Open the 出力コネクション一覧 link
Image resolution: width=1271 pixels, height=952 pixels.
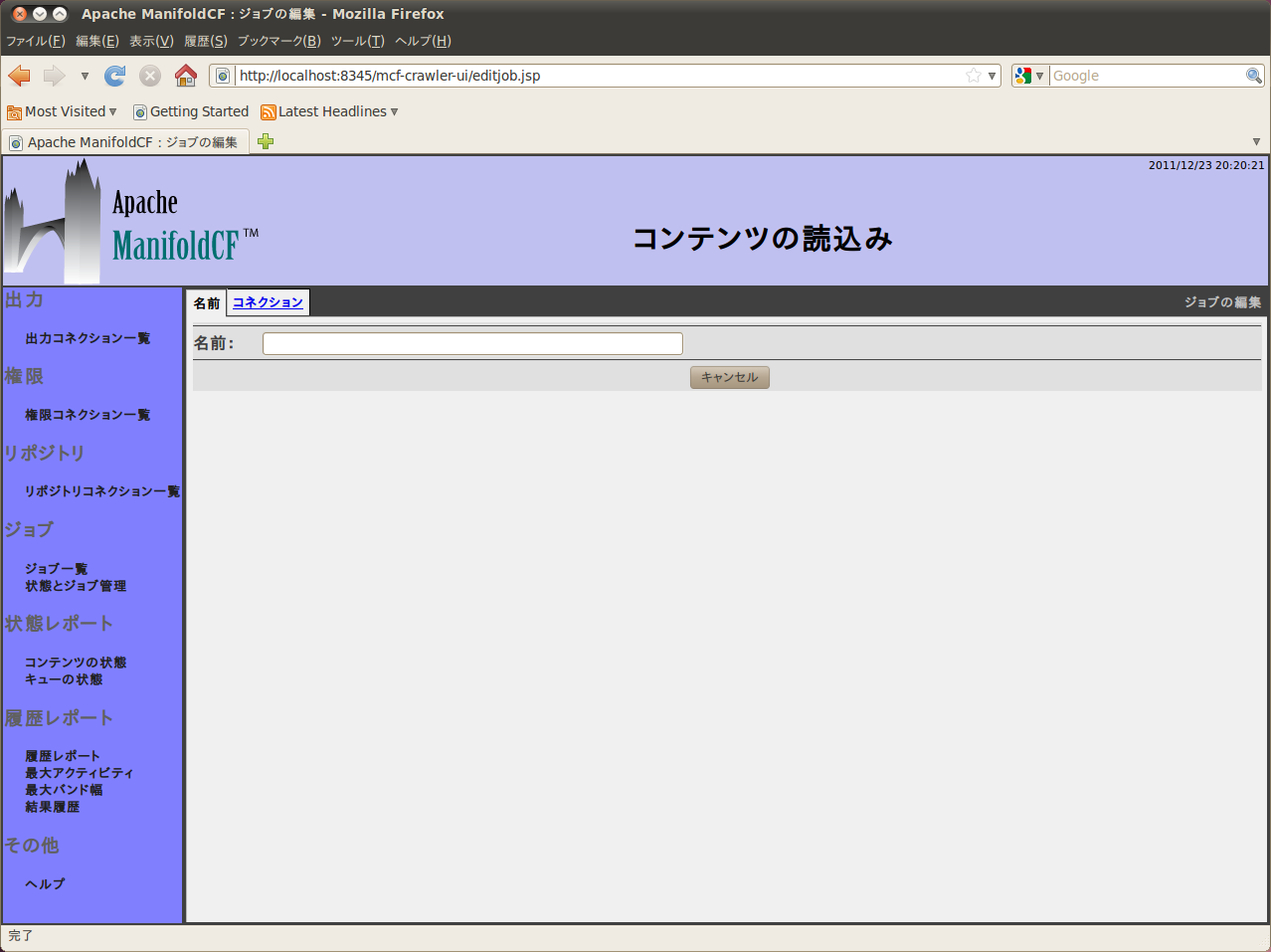point(88,338)
